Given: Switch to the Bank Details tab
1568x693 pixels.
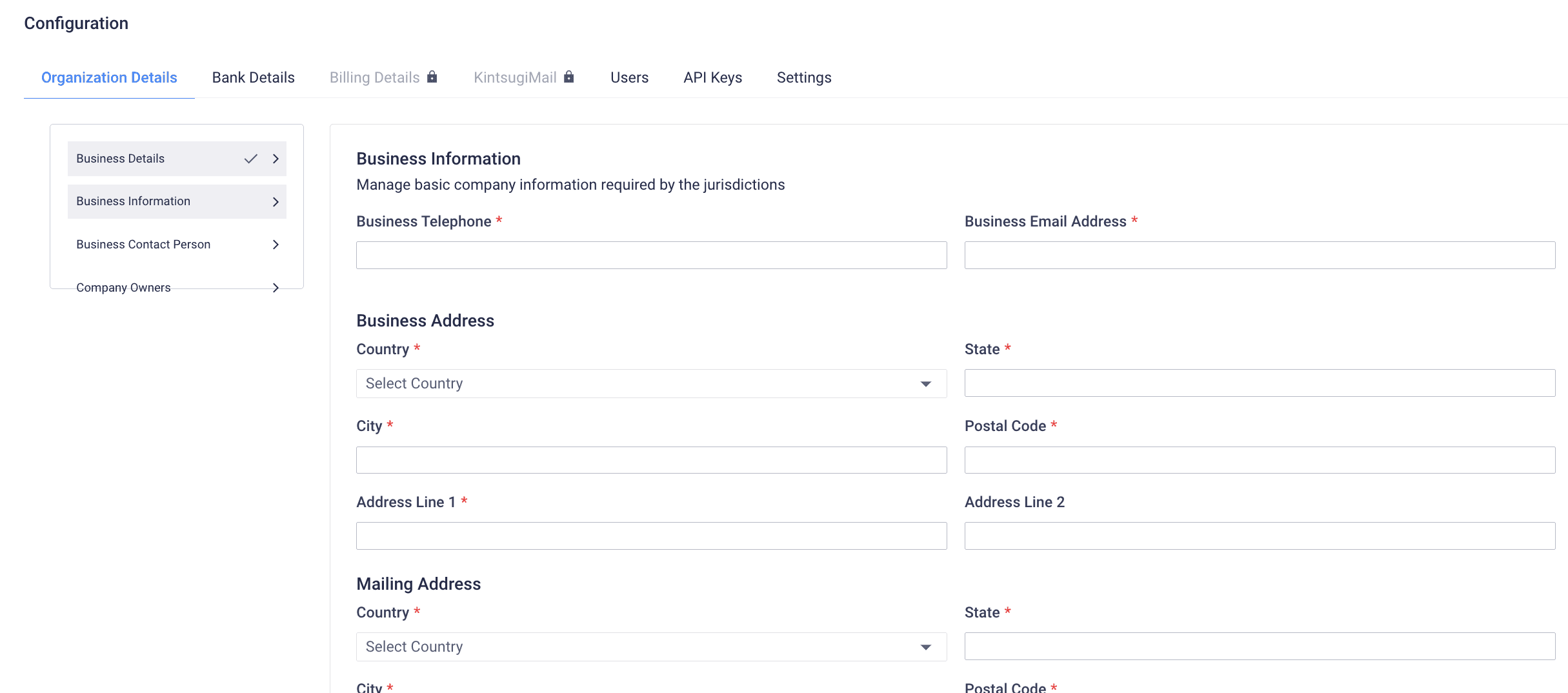Looking at the screenshot, I should pos(253,77).
